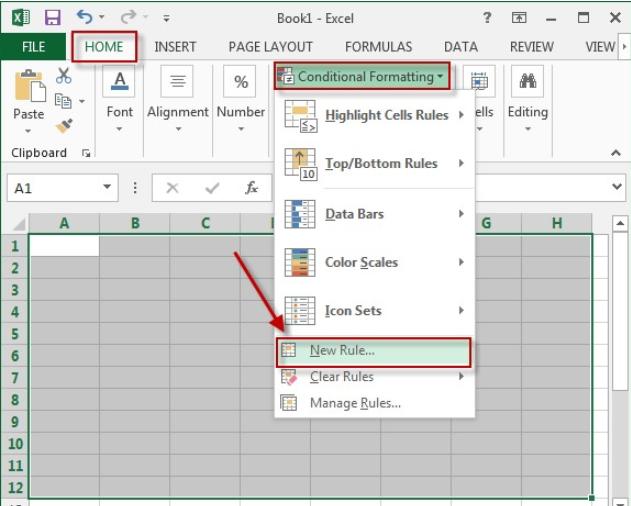The width and height of the screenshot is (631, 506).
Task: Open the Number group percent button
Action: (x=241, y=99)
